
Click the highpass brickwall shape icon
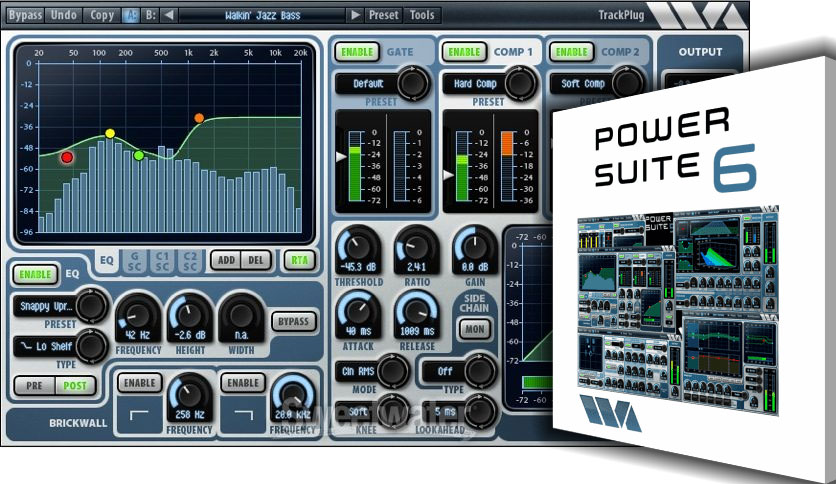pyautogui.click(x=139, y=414)
